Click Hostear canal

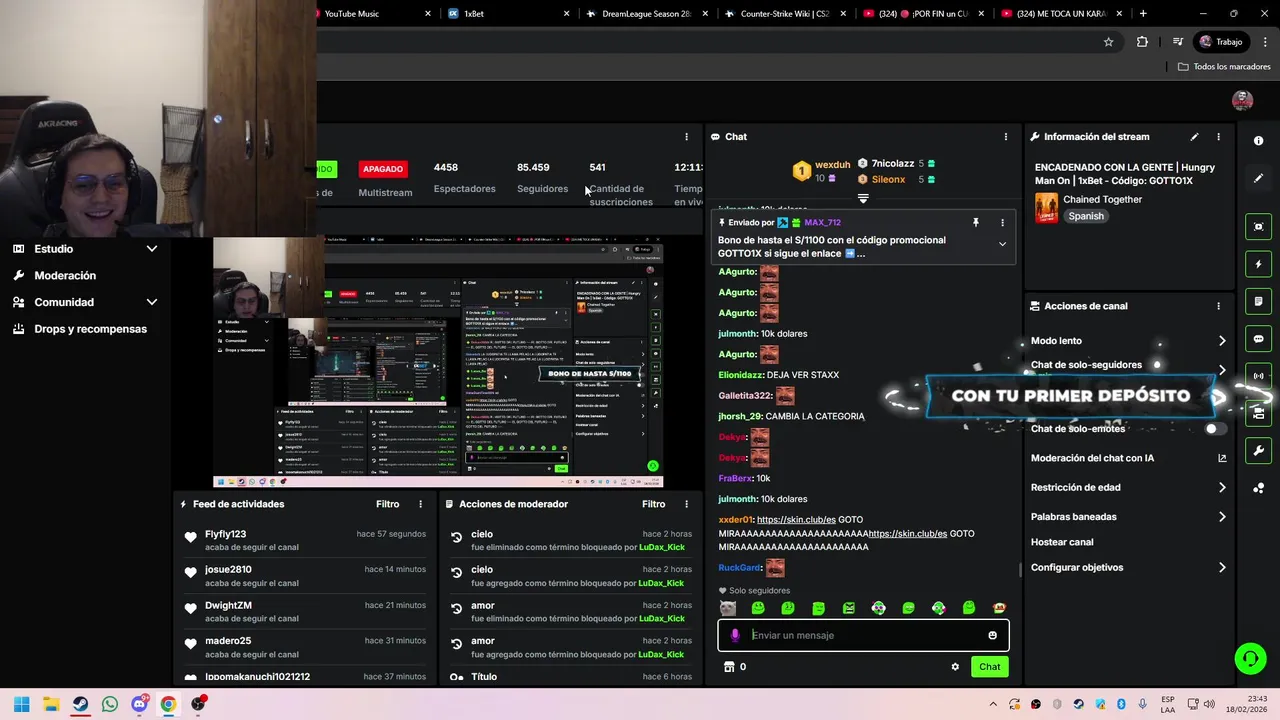pos(1062,542)
